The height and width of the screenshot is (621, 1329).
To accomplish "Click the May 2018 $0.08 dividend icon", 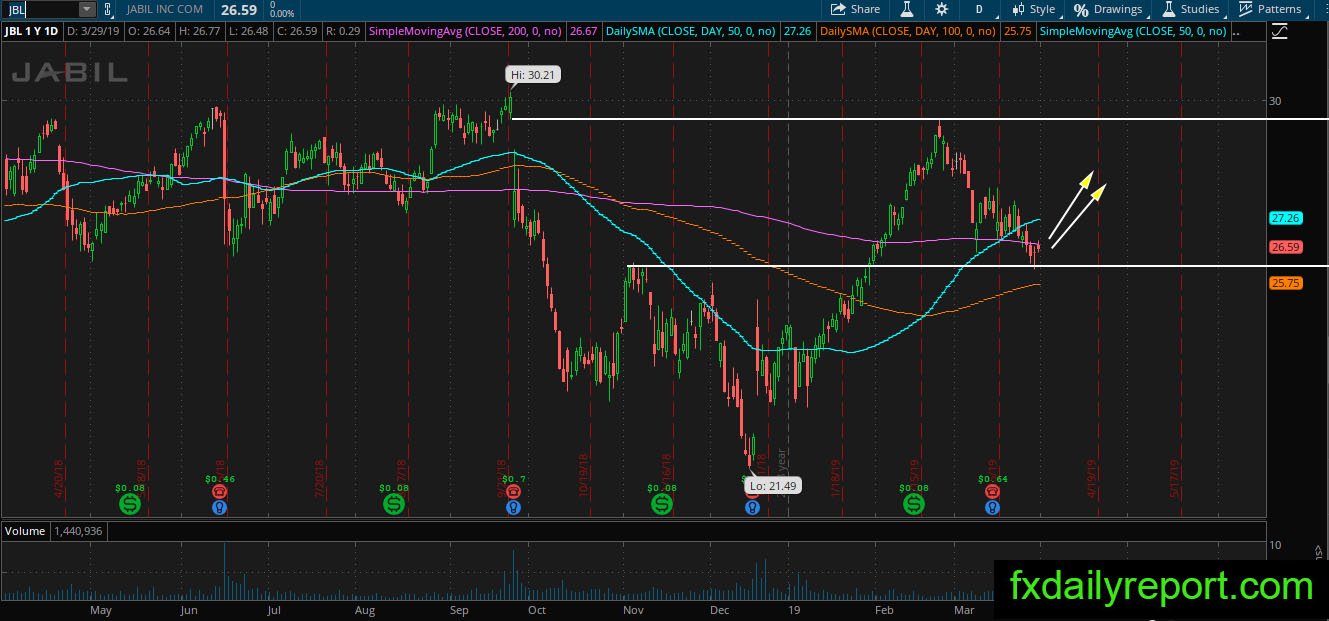I will pyautogui.click(x=130, y=504).
